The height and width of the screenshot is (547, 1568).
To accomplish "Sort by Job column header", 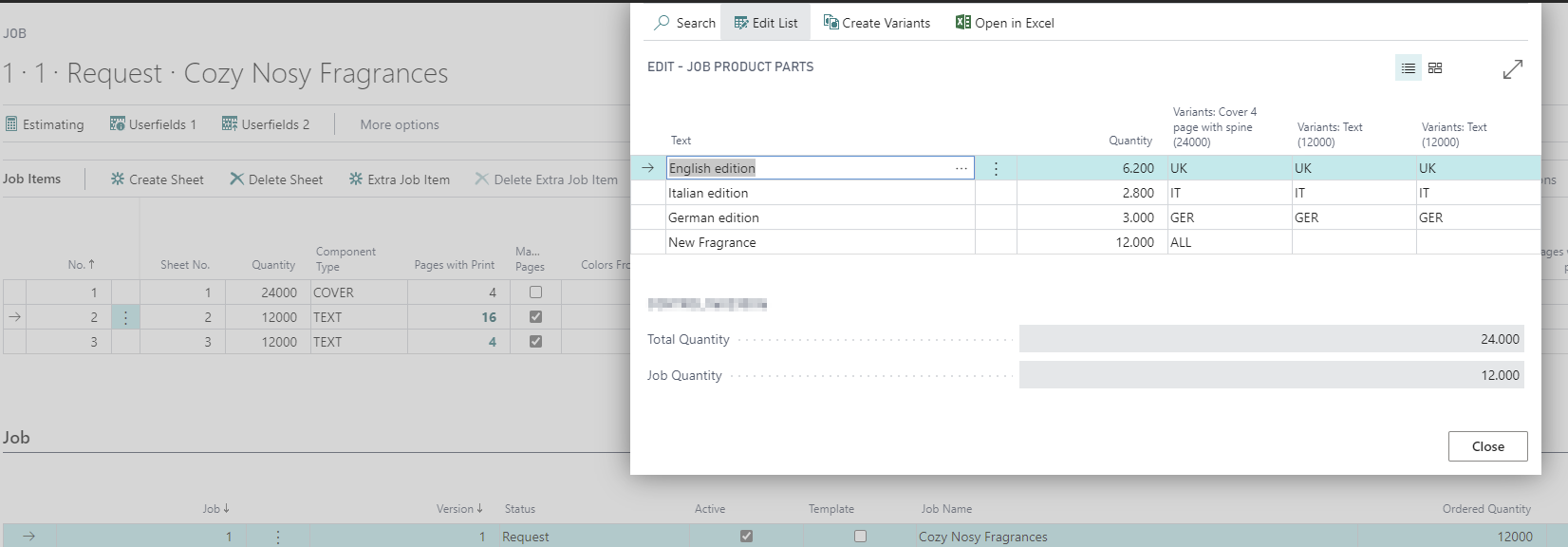I will click(216, 509).
